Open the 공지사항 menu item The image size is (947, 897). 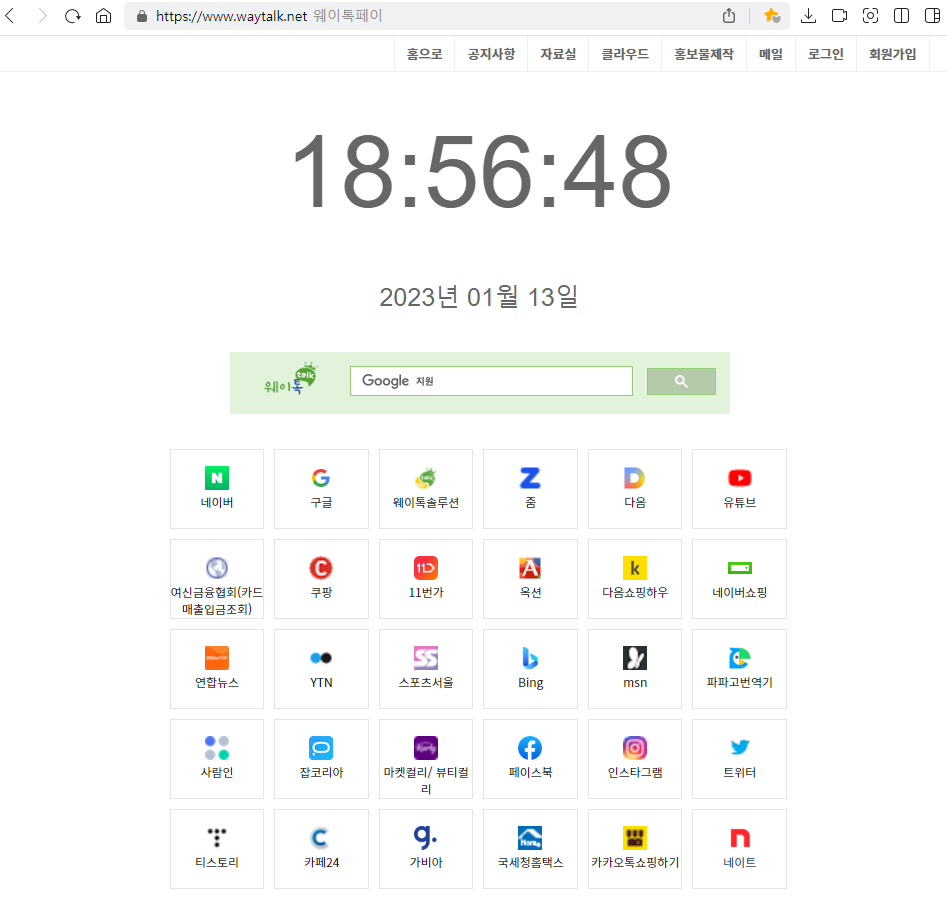point(491,54)
